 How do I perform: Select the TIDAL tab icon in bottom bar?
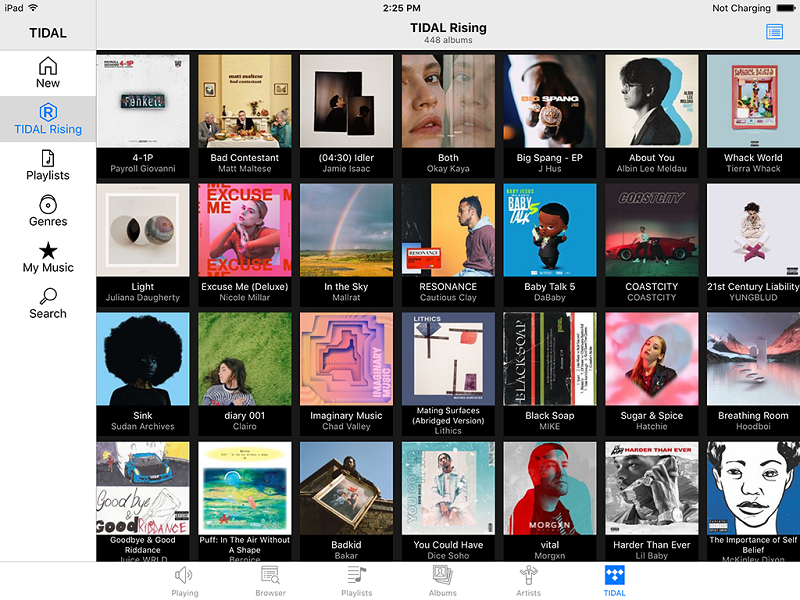point(614,575)
